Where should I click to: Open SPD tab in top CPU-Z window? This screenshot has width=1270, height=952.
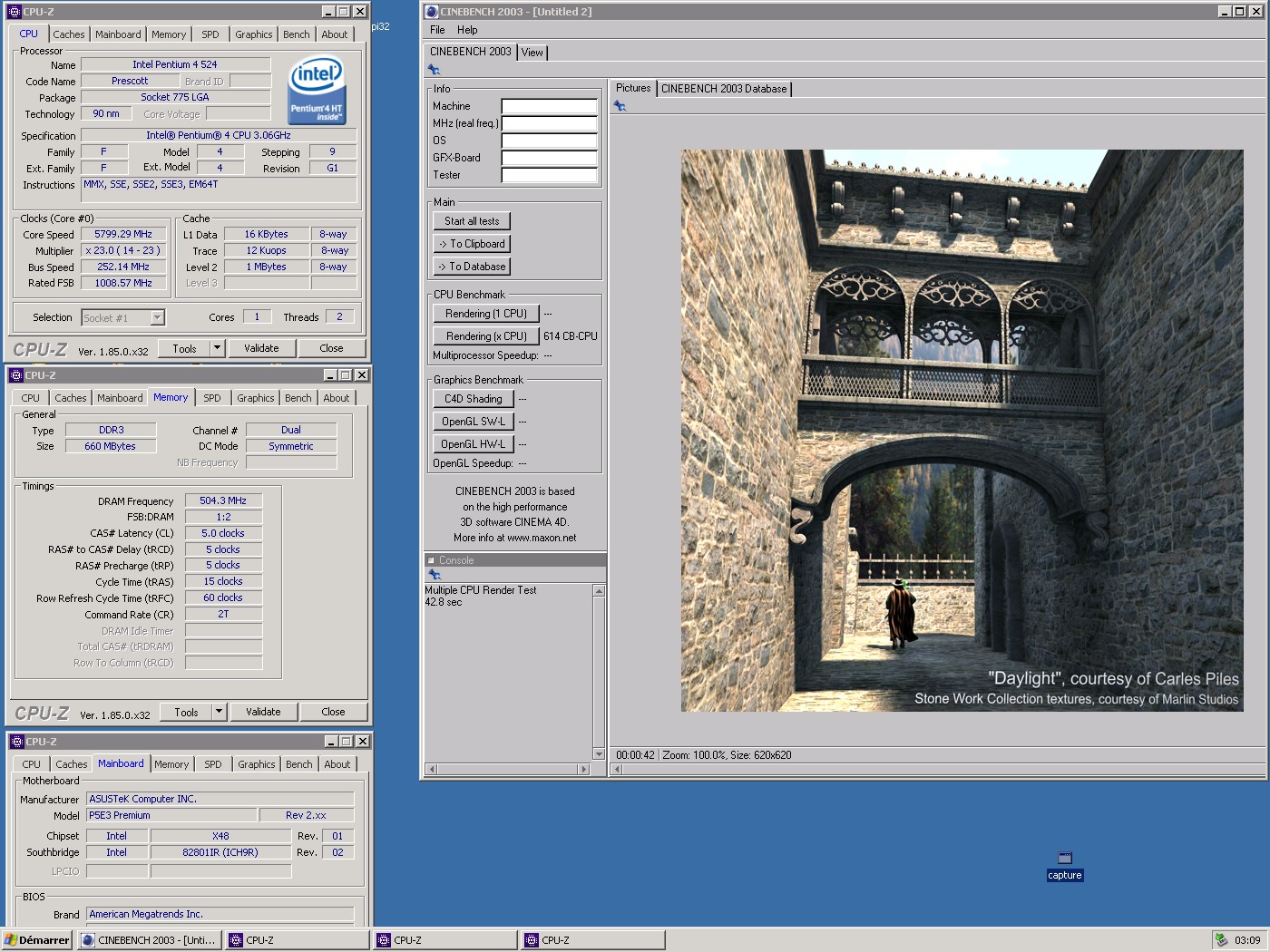(210, 34)
